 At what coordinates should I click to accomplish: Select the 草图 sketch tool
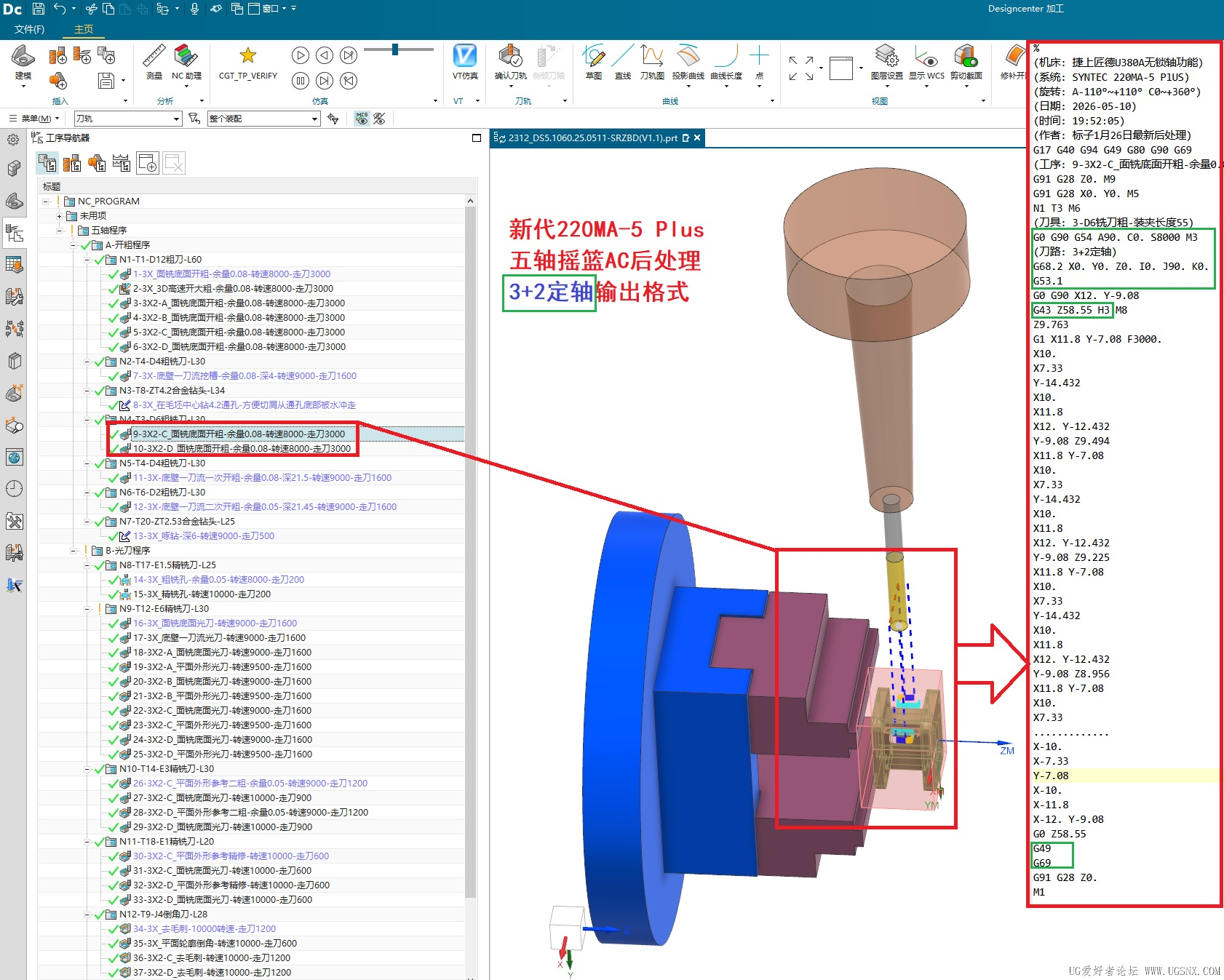[x=594, y=56]
